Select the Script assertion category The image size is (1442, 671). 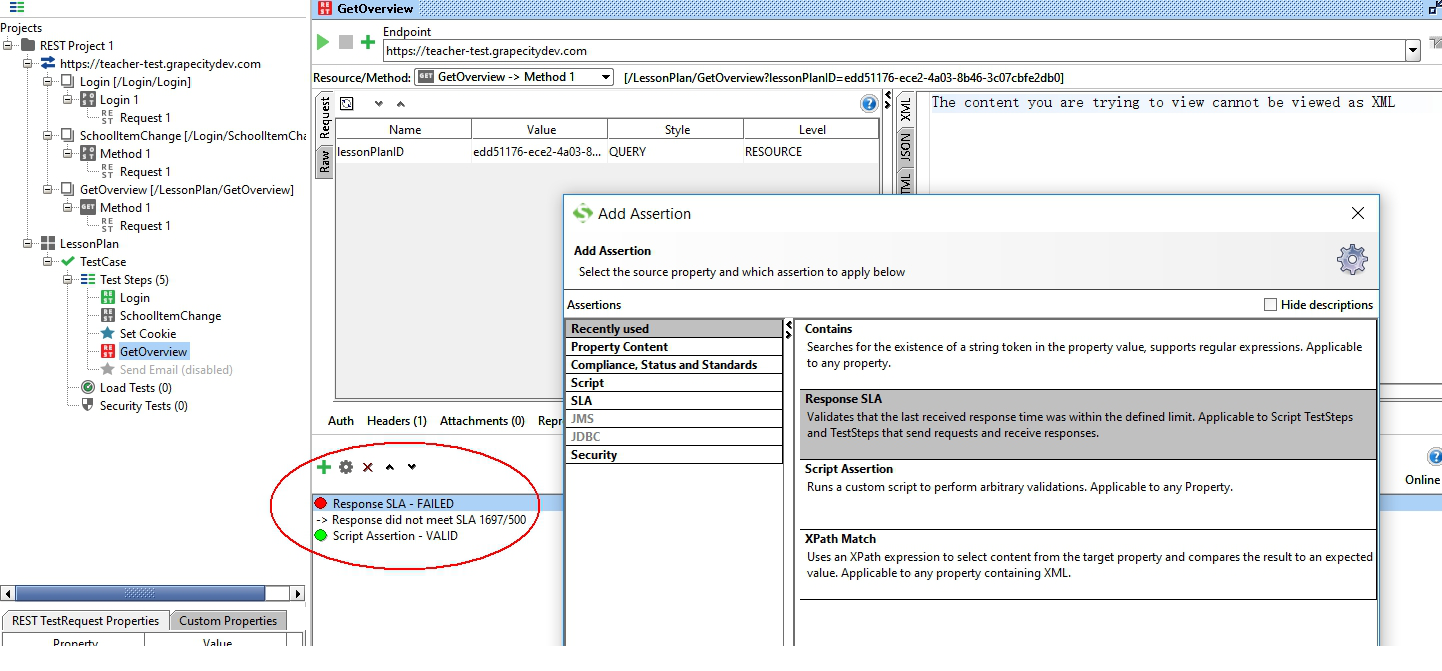pyautogui.click(x=673, y=382)
